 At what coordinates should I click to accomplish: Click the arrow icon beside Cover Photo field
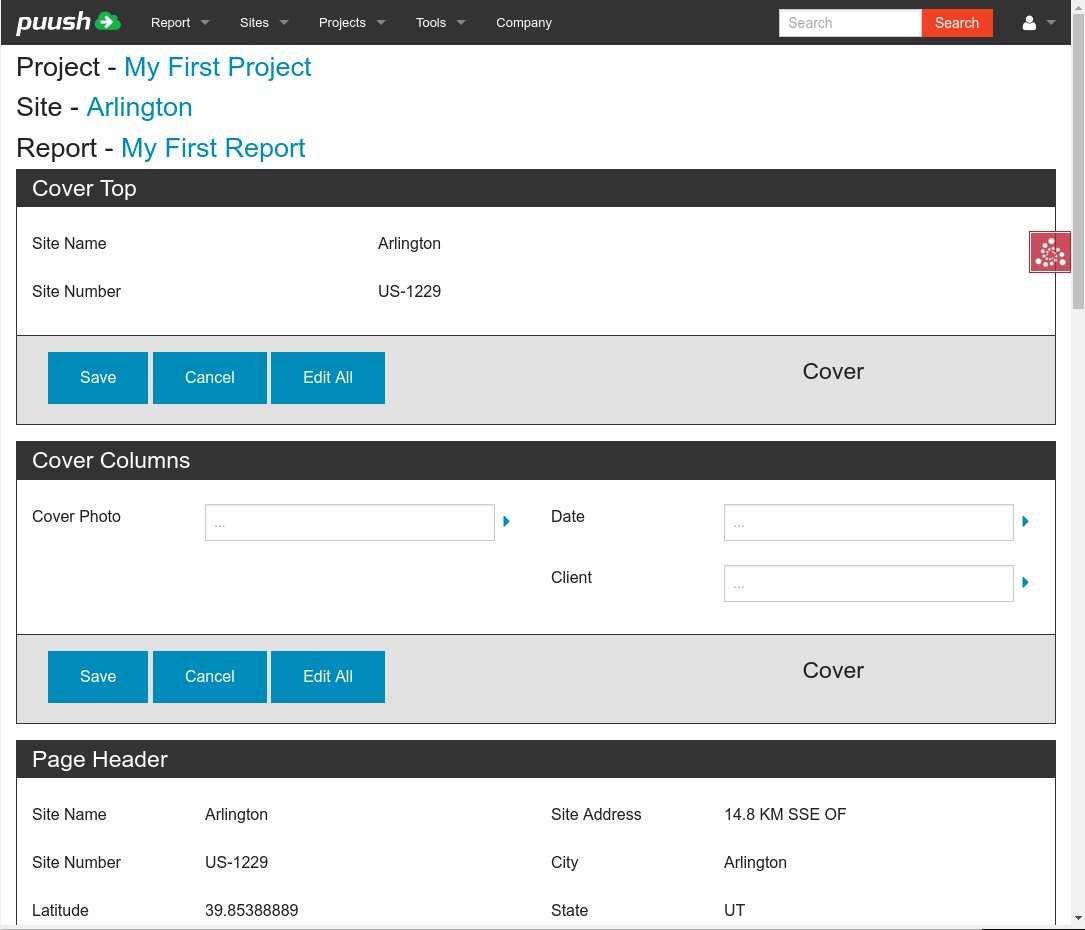[x=507, y=522]
